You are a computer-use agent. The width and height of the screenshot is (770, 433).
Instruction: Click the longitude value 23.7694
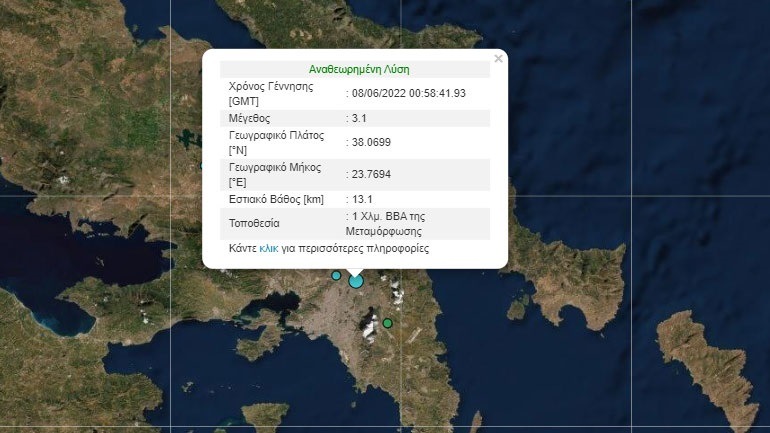pos(371,174)
